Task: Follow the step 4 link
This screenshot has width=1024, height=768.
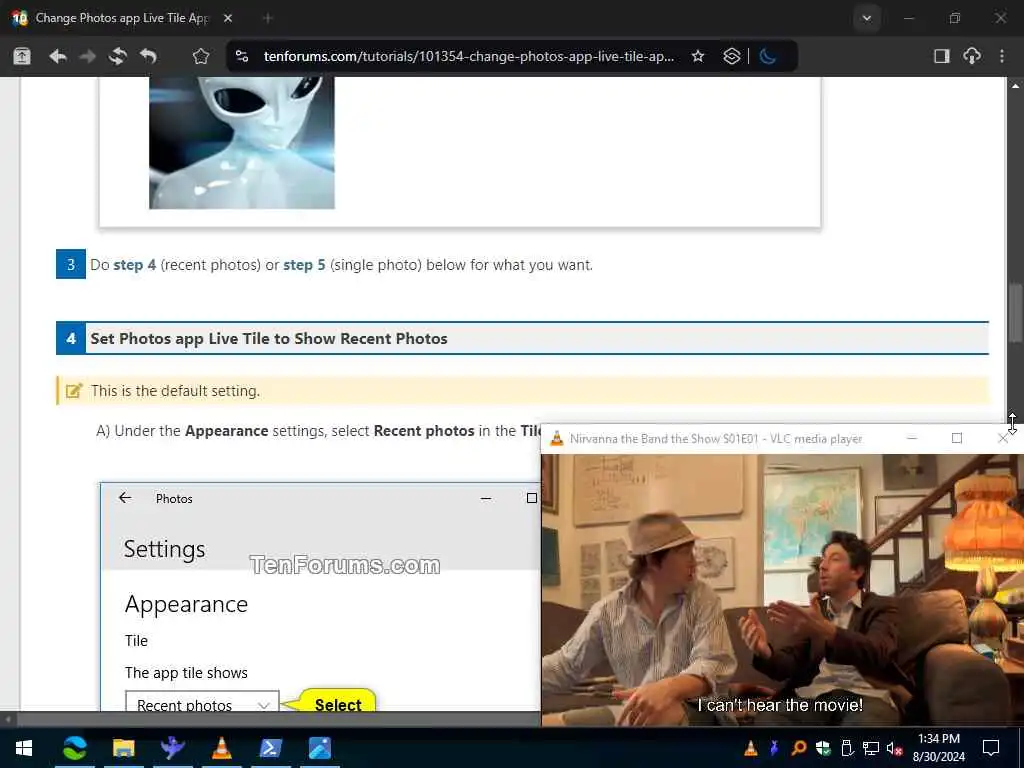Action: [x=135, y=265]
